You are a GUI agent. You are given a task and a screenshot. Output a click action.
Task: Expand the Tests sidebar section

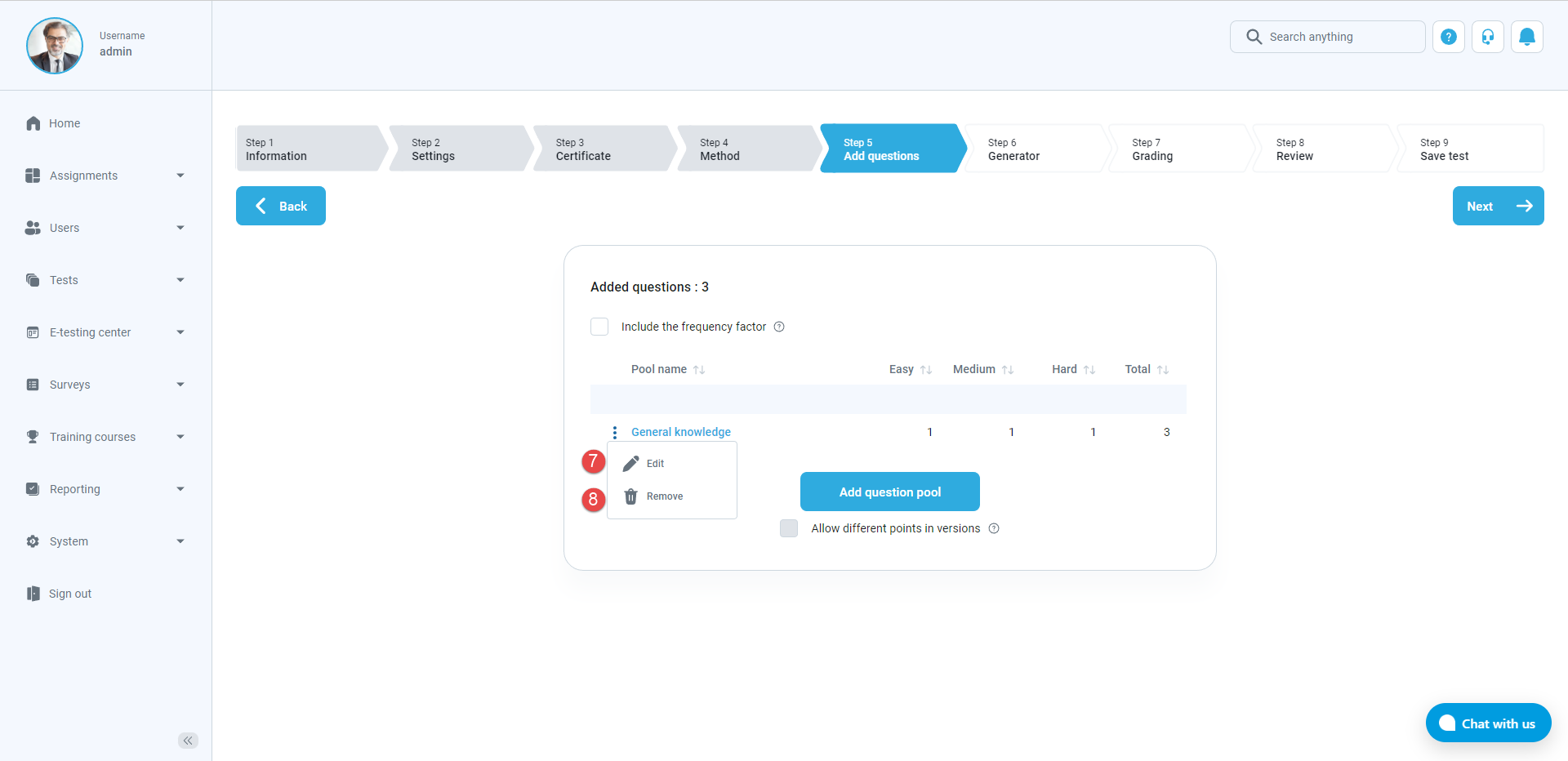pos(180,280)
